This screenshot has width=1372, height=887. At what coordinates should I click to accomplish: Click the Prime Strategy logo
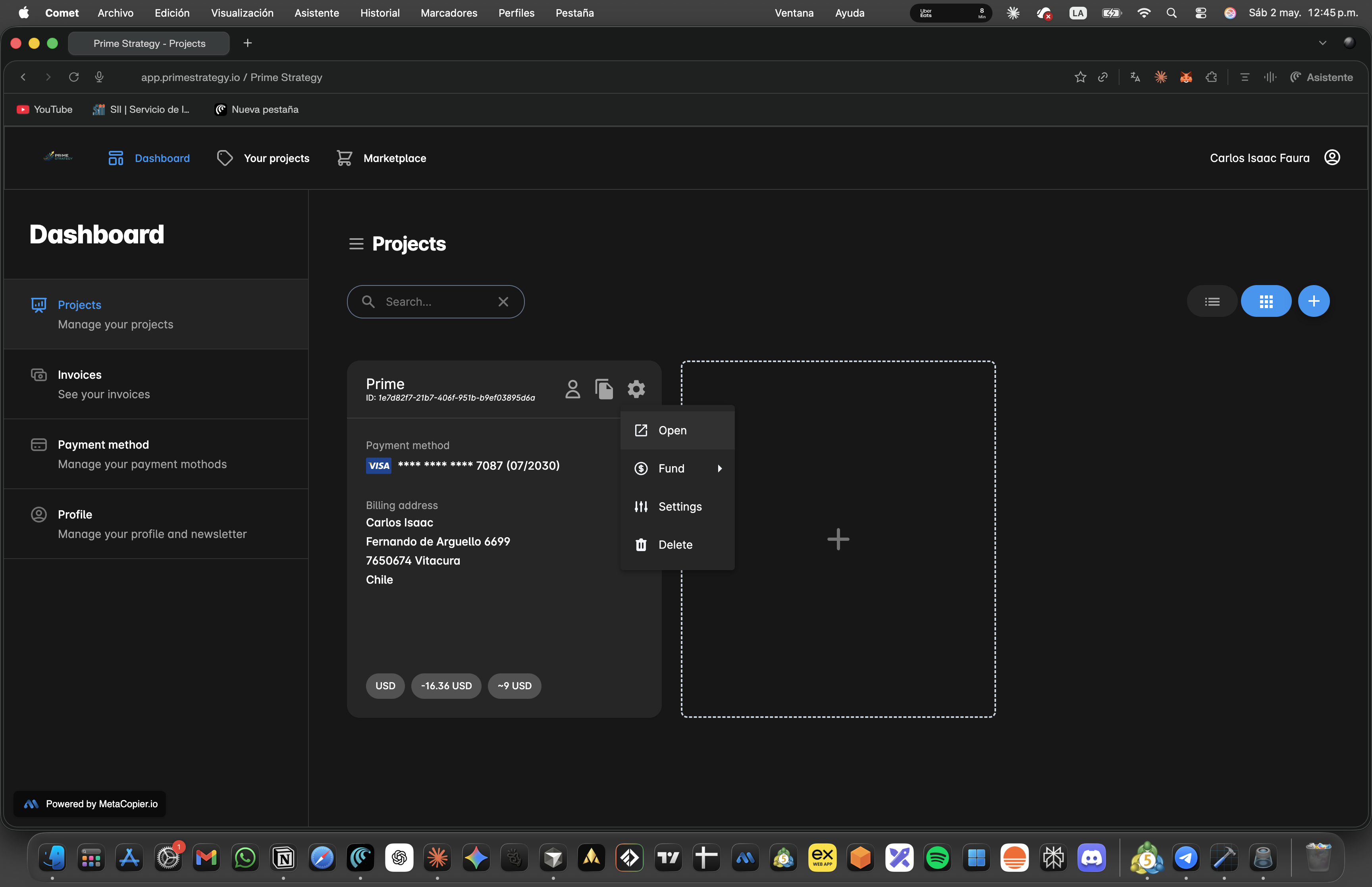58,156
